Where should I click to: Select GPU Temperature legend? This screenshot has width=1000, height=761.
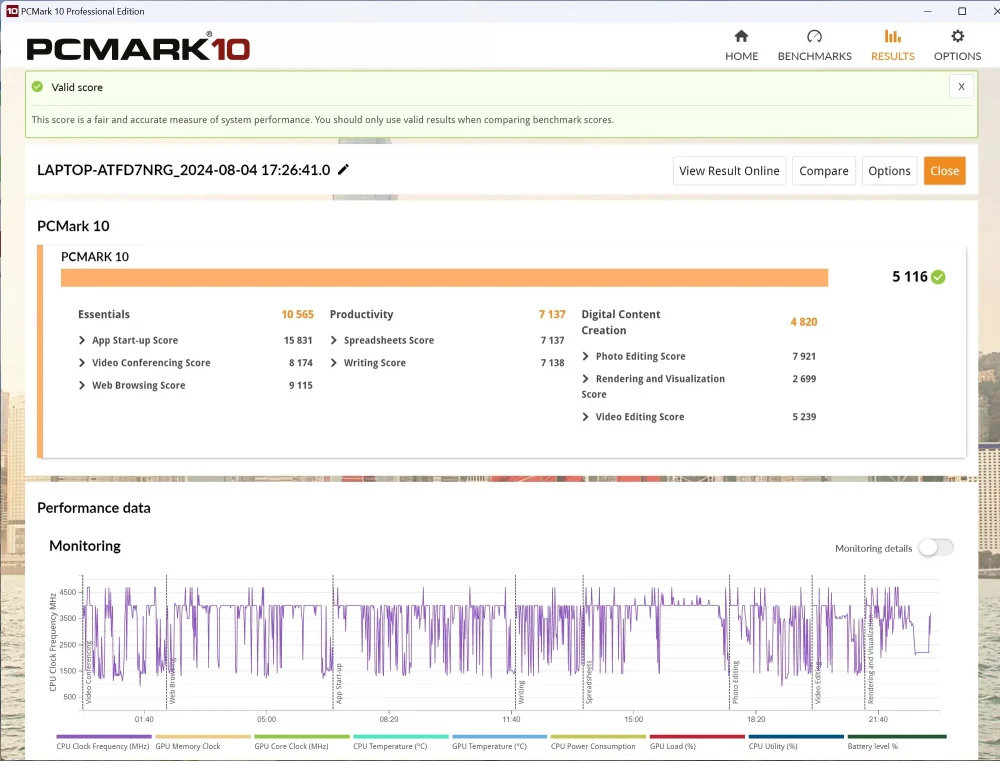[x=499, y=742]
